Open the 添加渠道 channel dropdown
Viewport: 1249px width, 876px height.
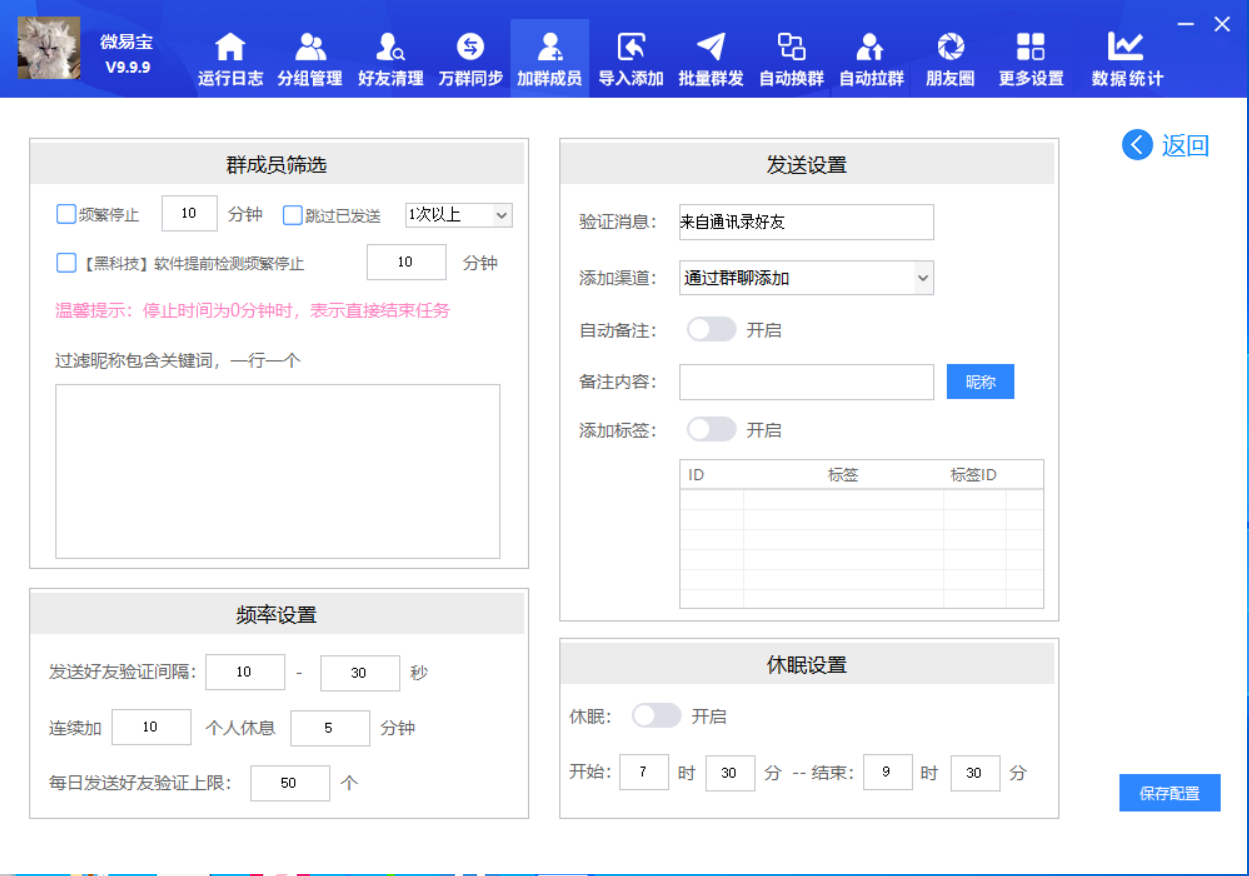point(805,277)
